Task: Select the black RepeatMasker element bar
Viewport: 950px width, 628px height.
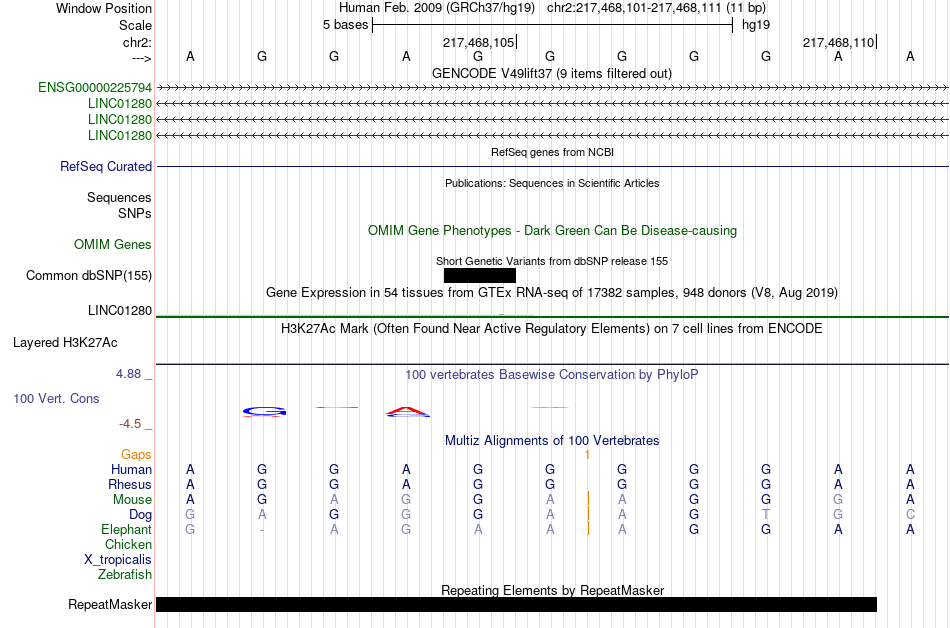Action: [x=516, y=604]
